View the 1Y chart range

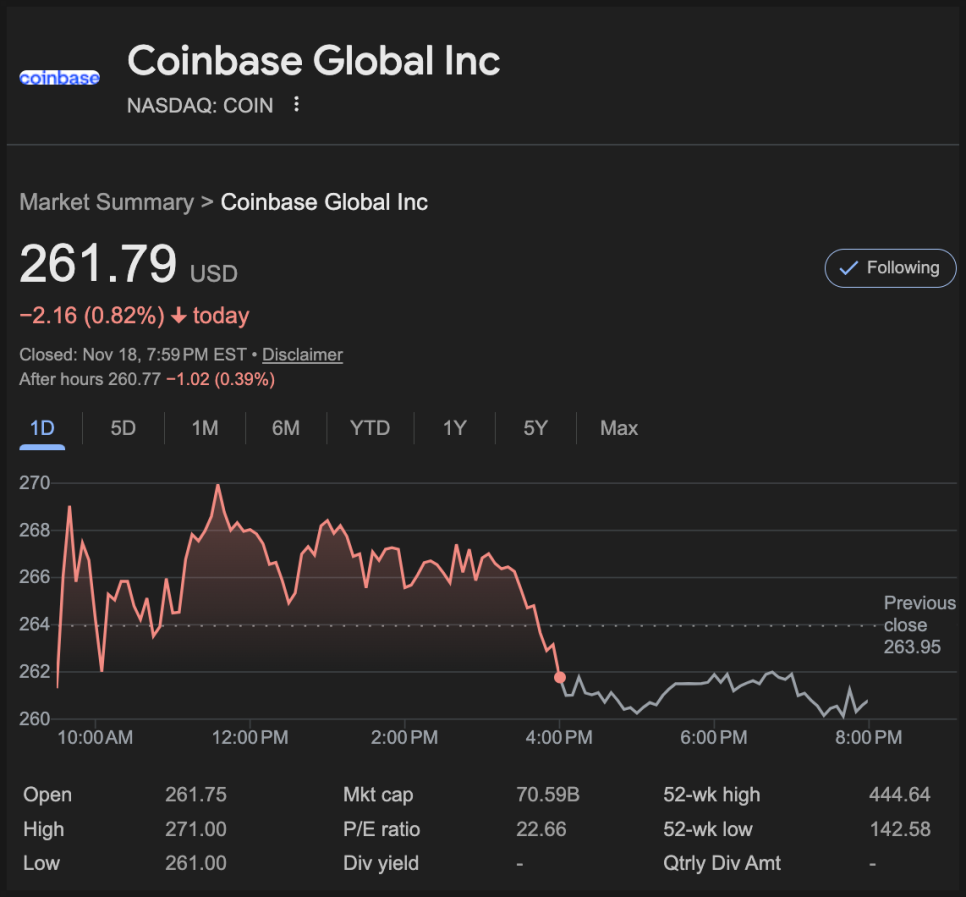455,428
